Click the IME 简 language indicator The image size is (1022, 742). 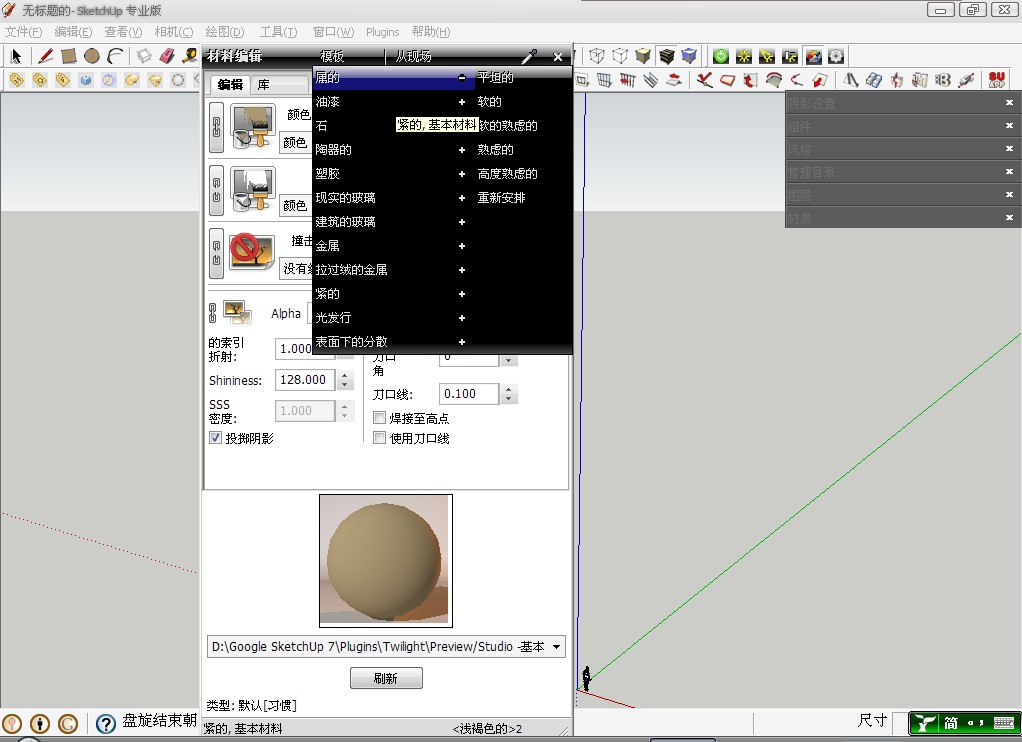pos(951,723)
